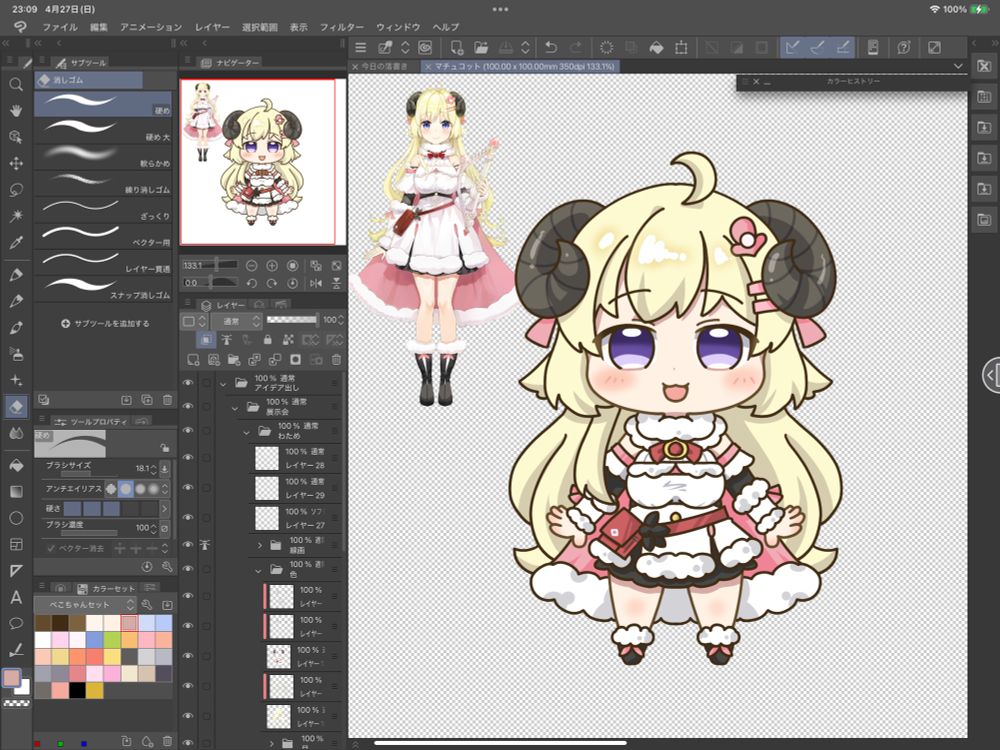This screenshot has height=750, width=1000.
Task: Toggle visibility of レイヤー 29
Action: tap(188, 487)
